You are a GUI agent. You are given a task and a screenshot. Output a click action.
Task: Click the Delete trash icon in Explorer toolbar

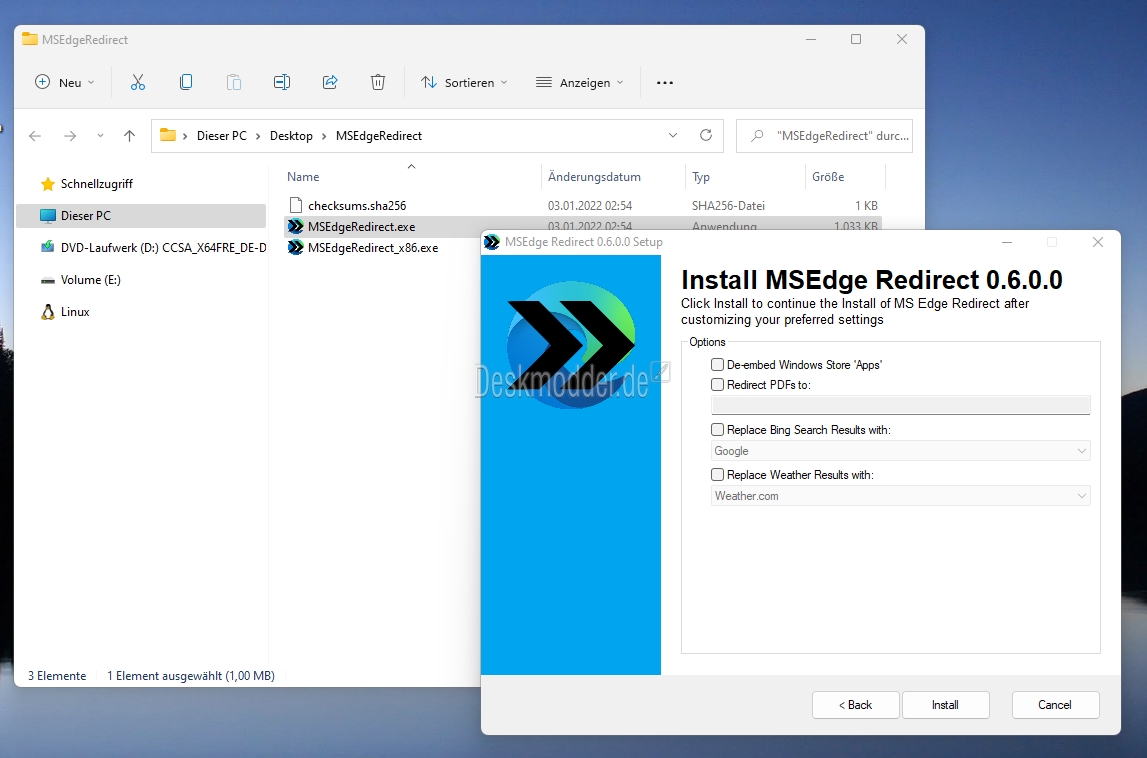377,83
